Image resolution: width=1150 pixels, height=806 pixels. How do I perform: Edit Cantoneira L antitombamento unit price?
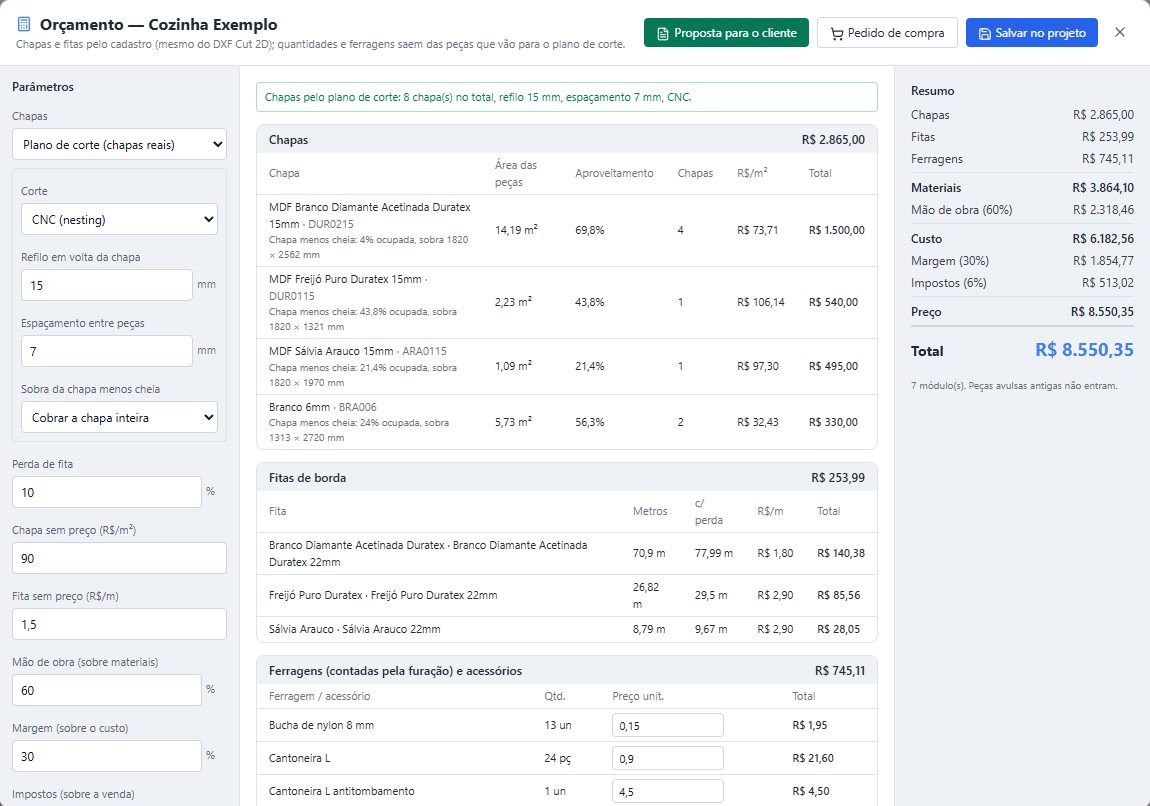tap(667, 791)
